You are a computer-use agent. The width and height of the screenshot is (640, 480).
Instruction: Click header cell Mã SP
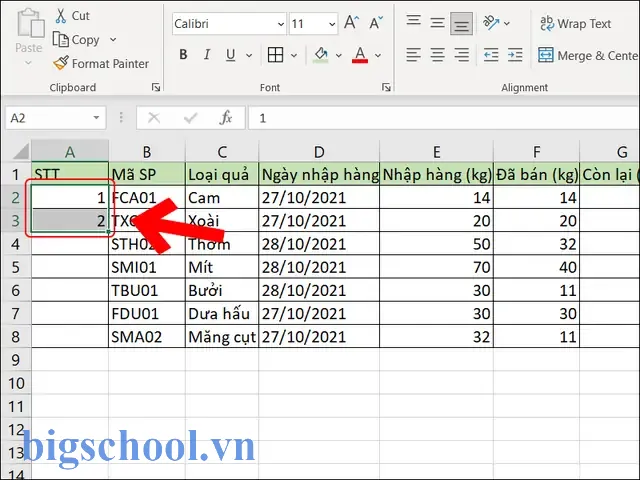(x=147, y=174)
